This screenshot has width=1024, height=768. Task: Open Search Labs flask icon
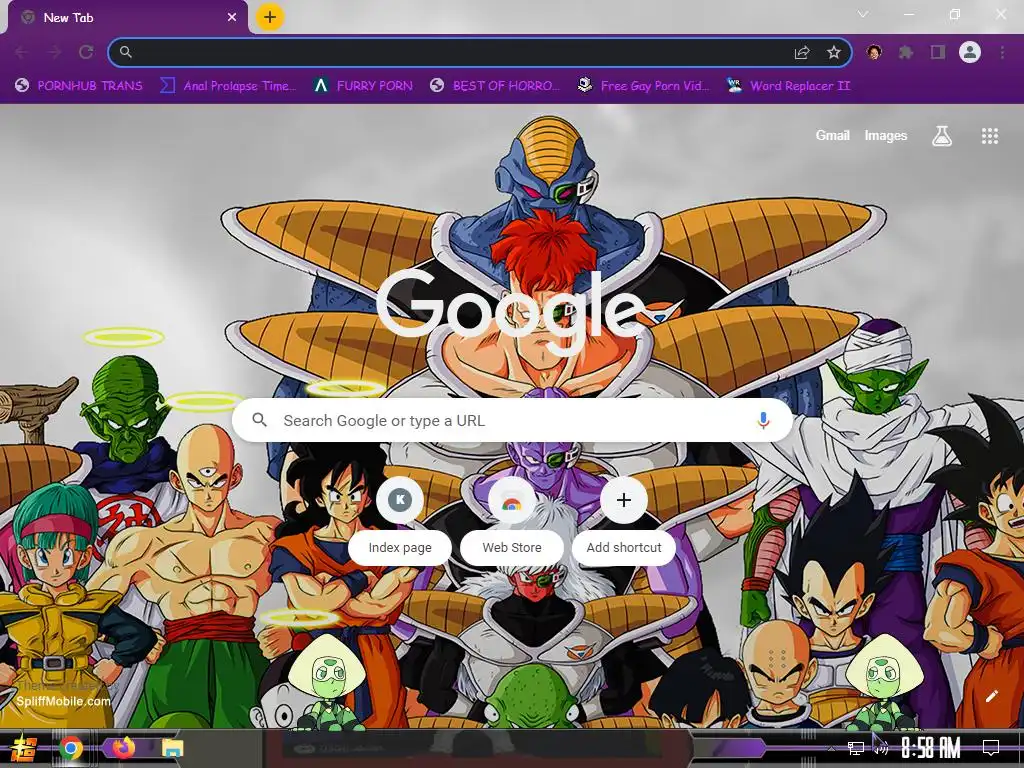(941, 136)
